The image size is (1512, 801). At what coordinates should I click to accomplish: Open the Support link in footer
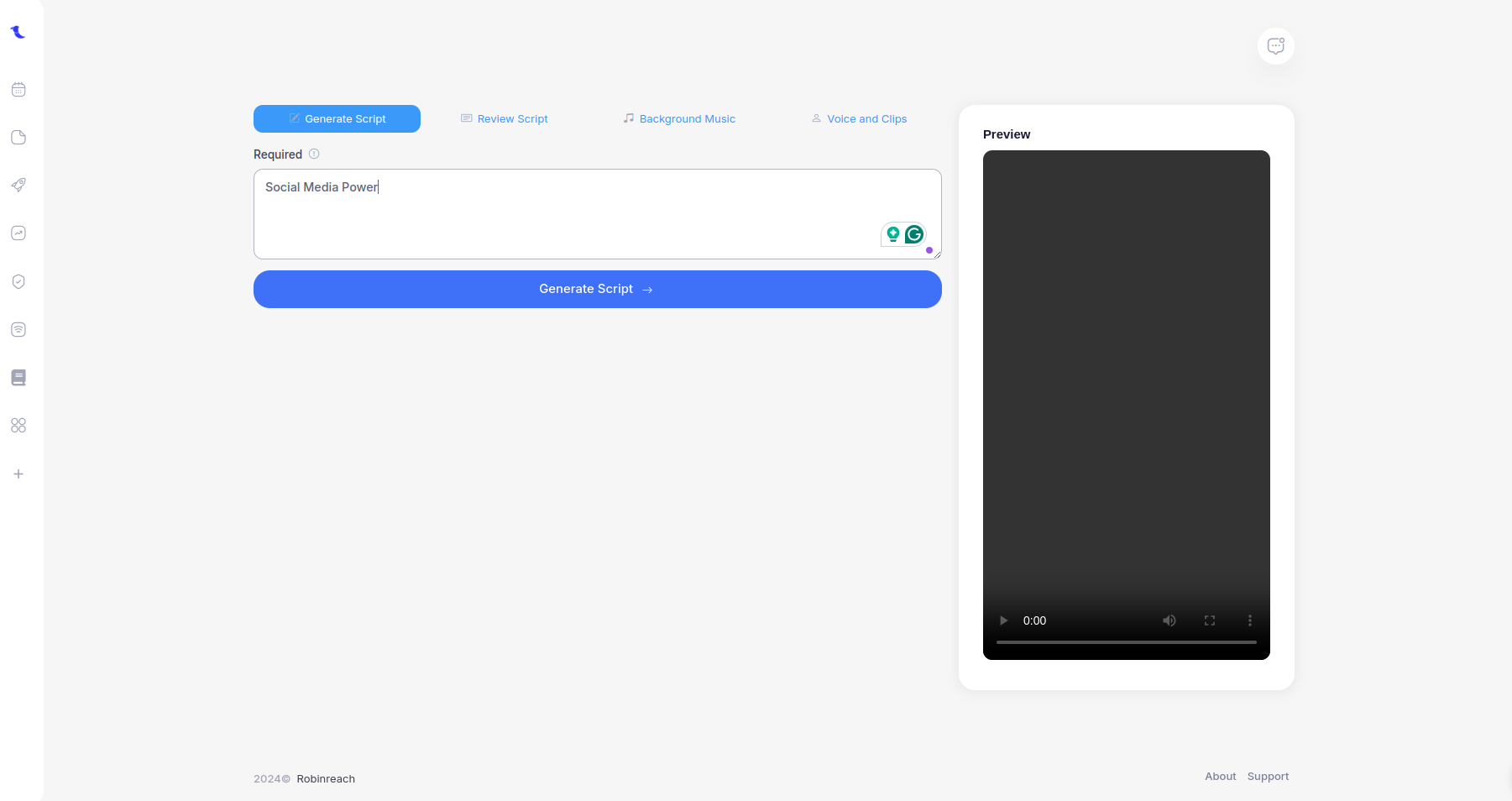coord(1268,777)
